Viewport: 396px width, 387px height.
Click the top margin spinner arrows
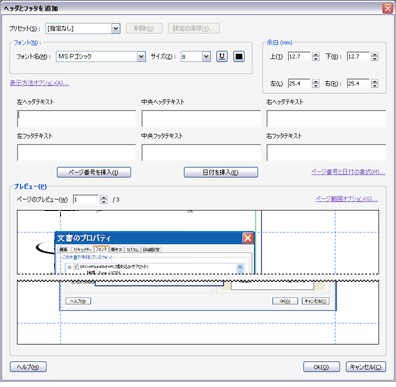coord(316,57)
